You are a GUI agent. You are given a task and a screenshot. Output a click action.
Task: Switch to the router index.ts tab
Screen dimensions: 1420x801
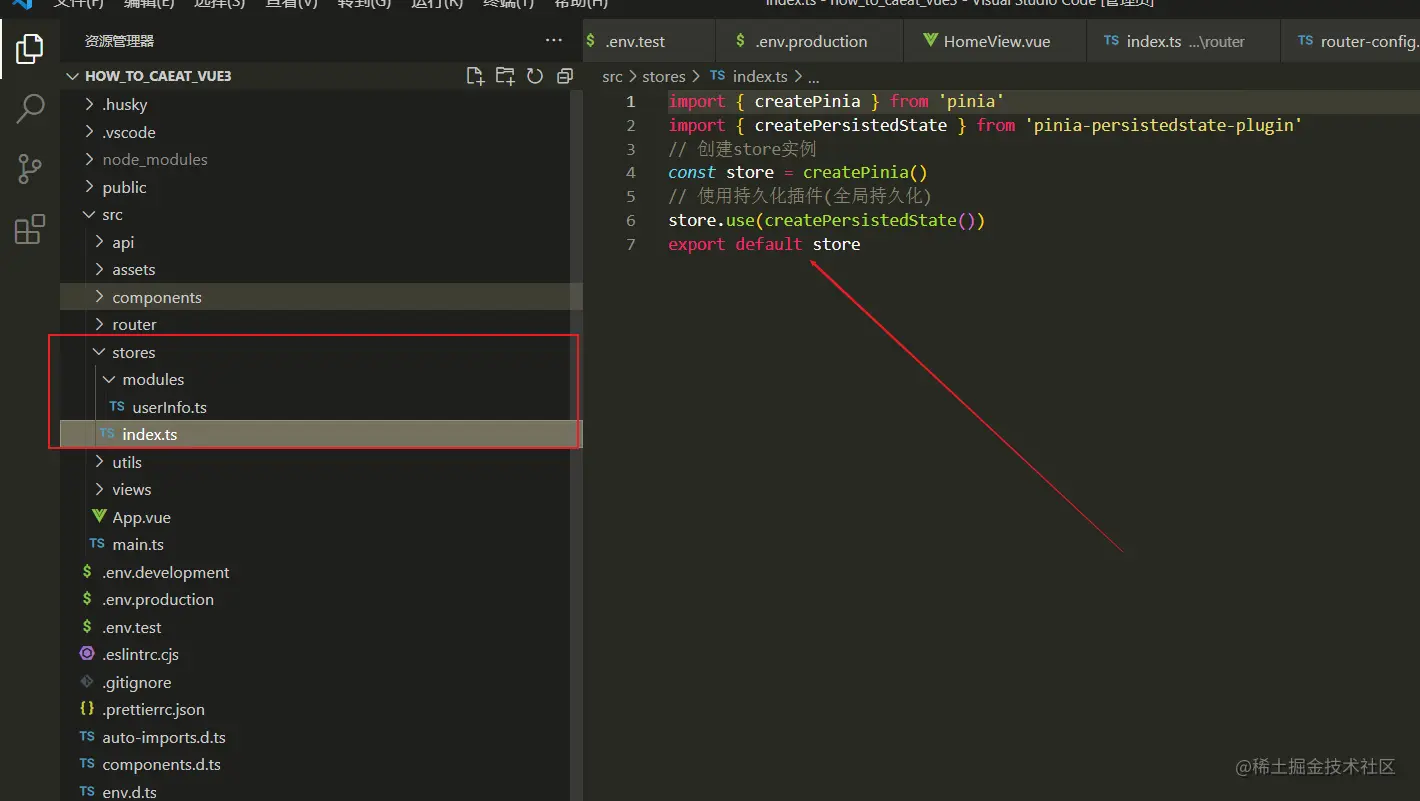pos(1183,41)
